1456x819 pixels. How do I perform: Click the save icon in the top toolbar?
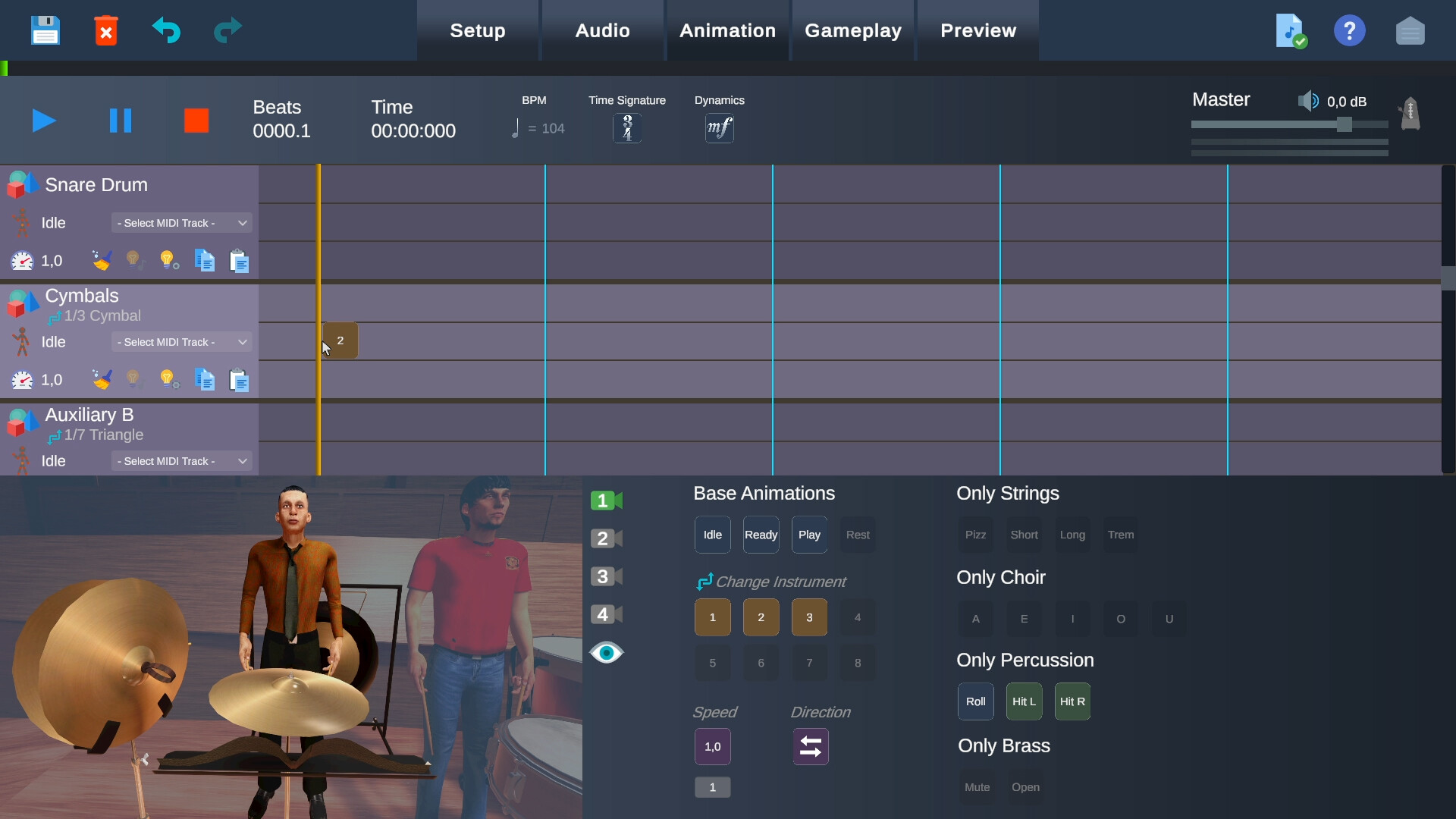click(45, 30)
